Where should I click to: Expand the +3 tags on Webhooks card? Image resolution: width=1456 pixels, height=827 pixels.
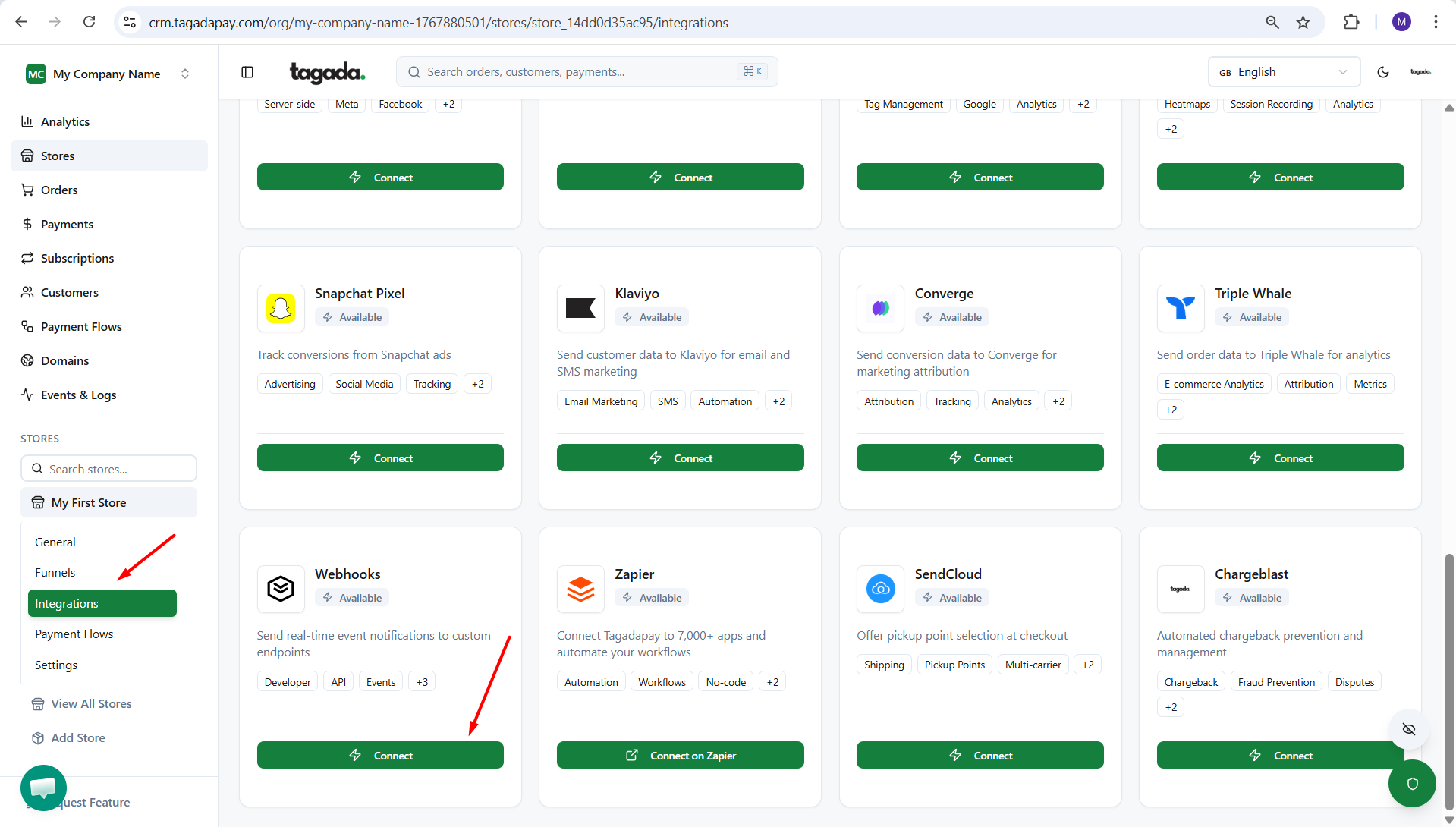click(x=422, y=682)
